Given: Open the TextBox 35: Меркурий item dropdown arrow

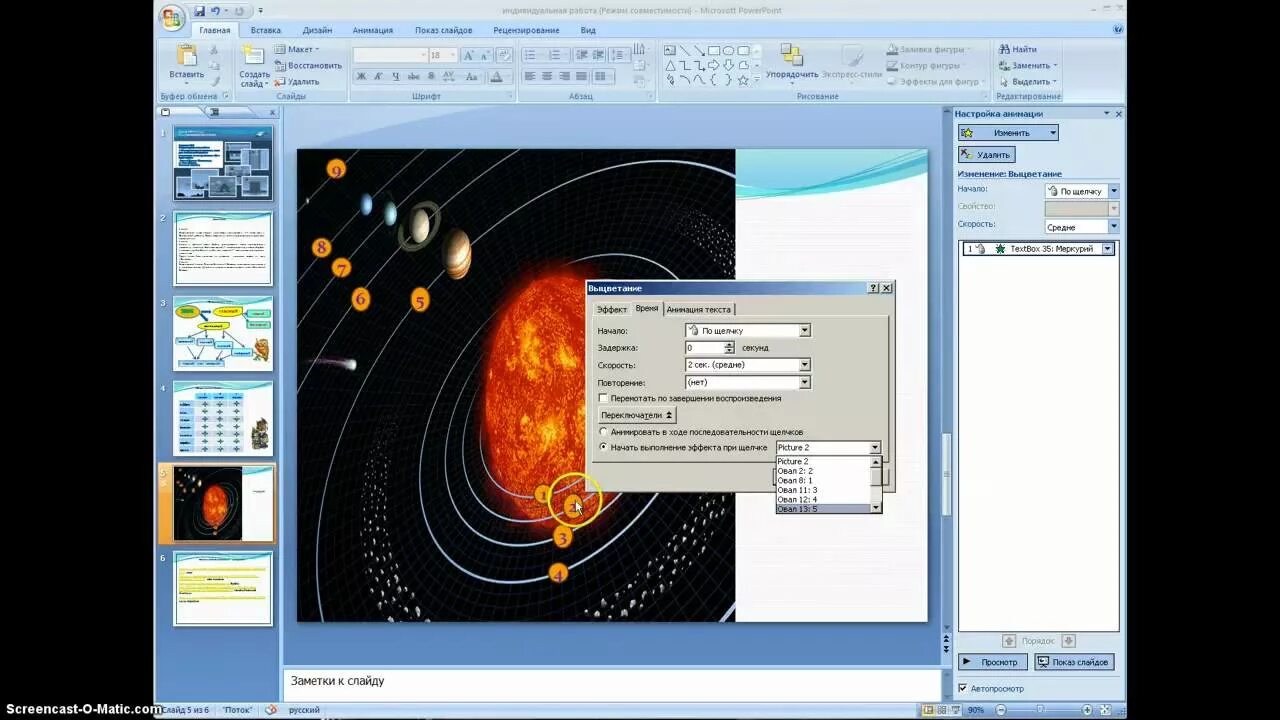Looking at the screenshot, I should pos(1107,249).
